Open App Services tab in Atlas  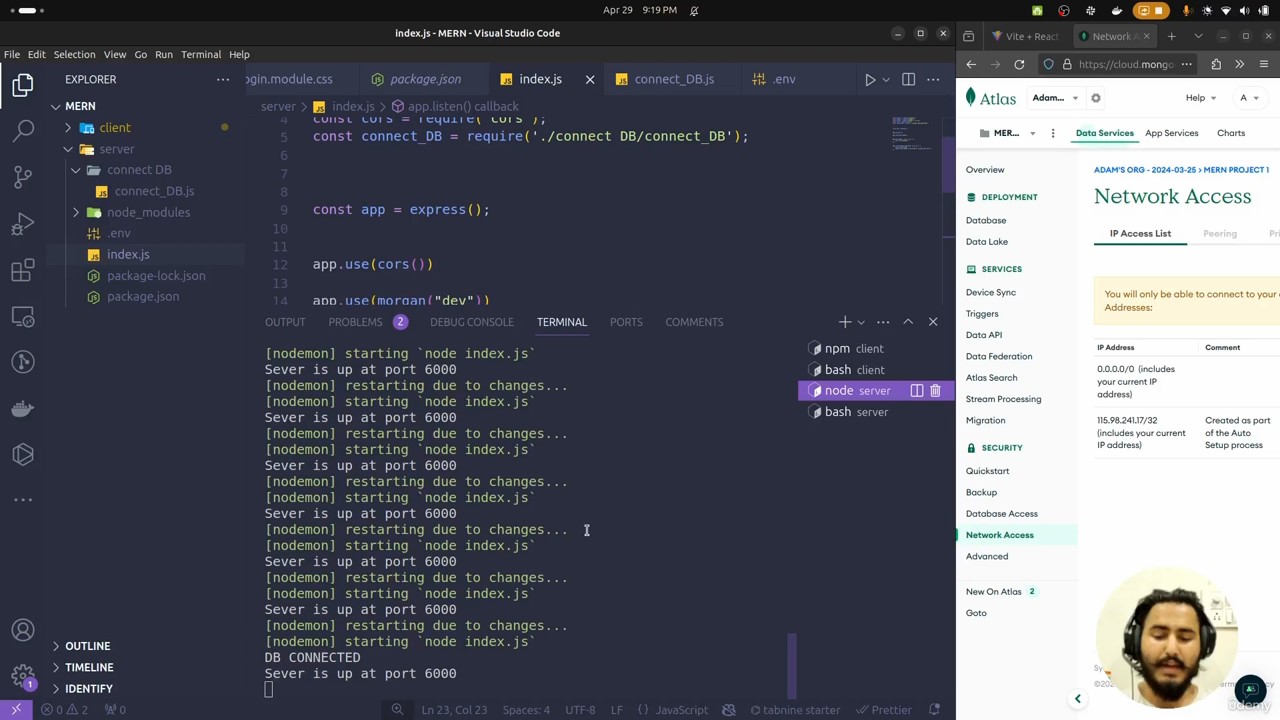pyautogui.click(x=1171, y=133)
